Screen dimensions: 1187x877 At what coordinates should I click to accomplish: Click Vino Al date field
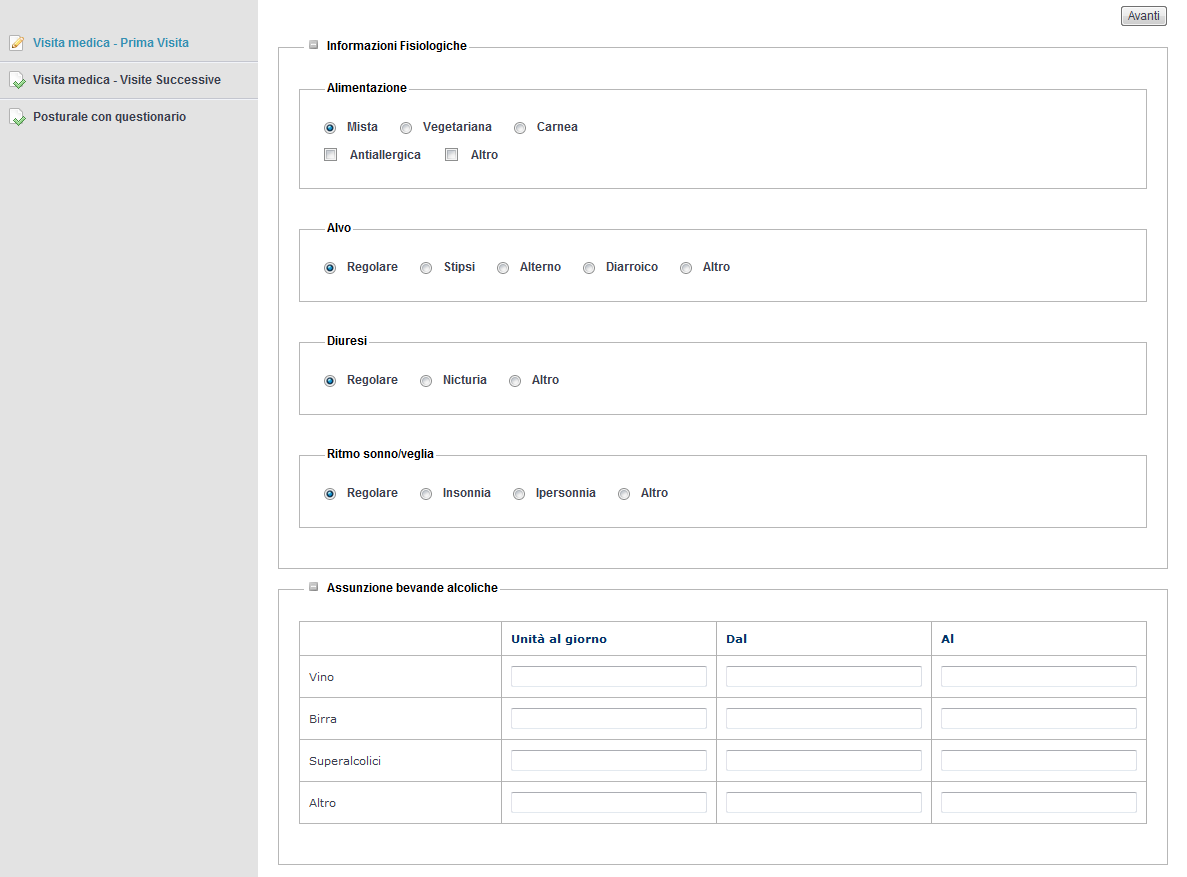click(x=1039, y=676)
